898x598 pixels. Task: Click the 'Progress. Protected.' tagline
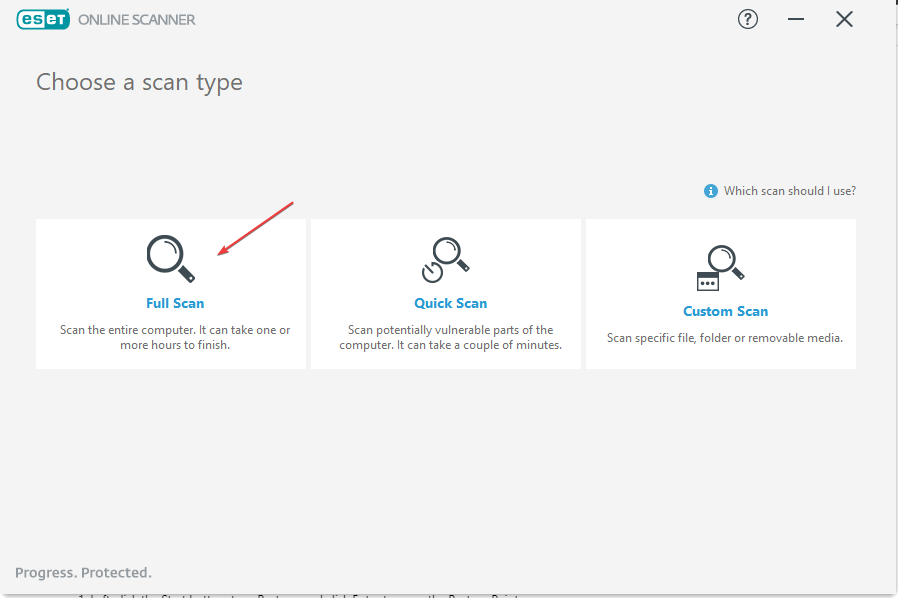tap(84, 573)
